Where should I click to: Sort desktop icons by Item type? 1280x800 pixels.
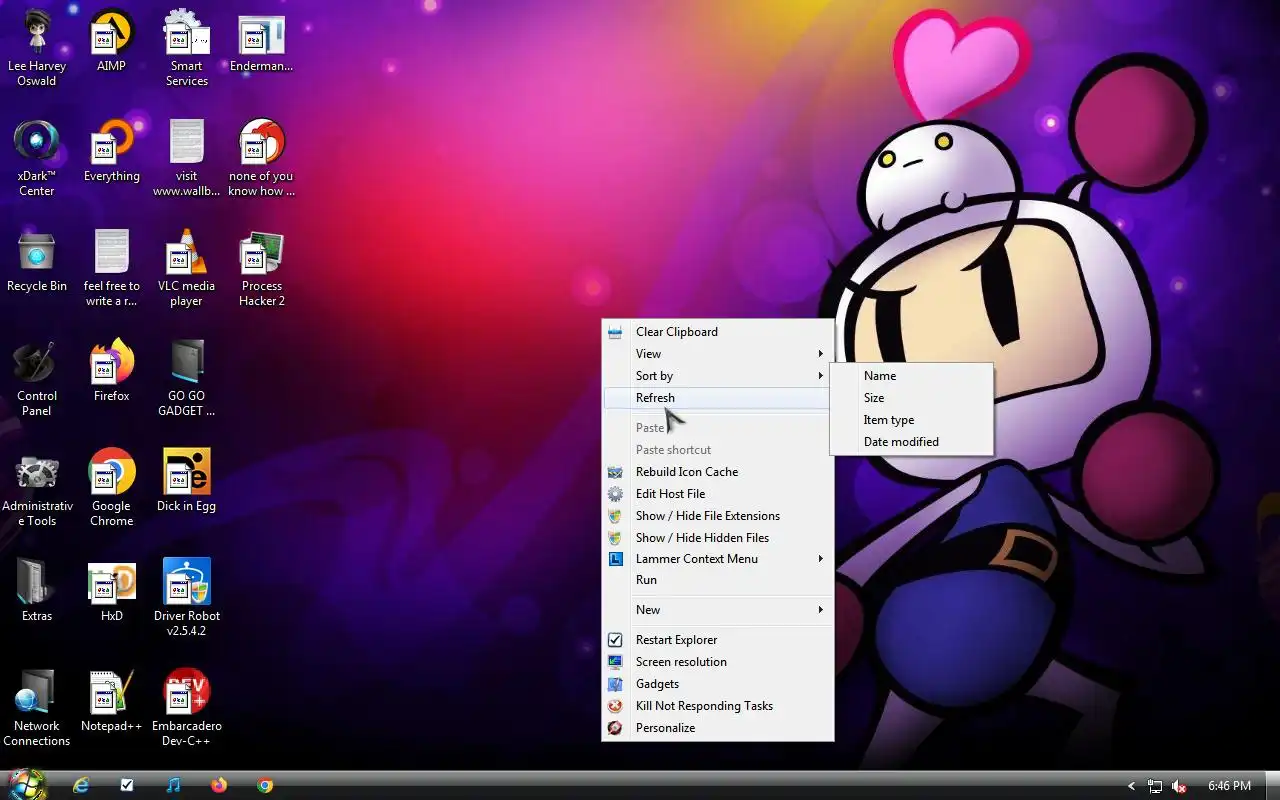912,420
